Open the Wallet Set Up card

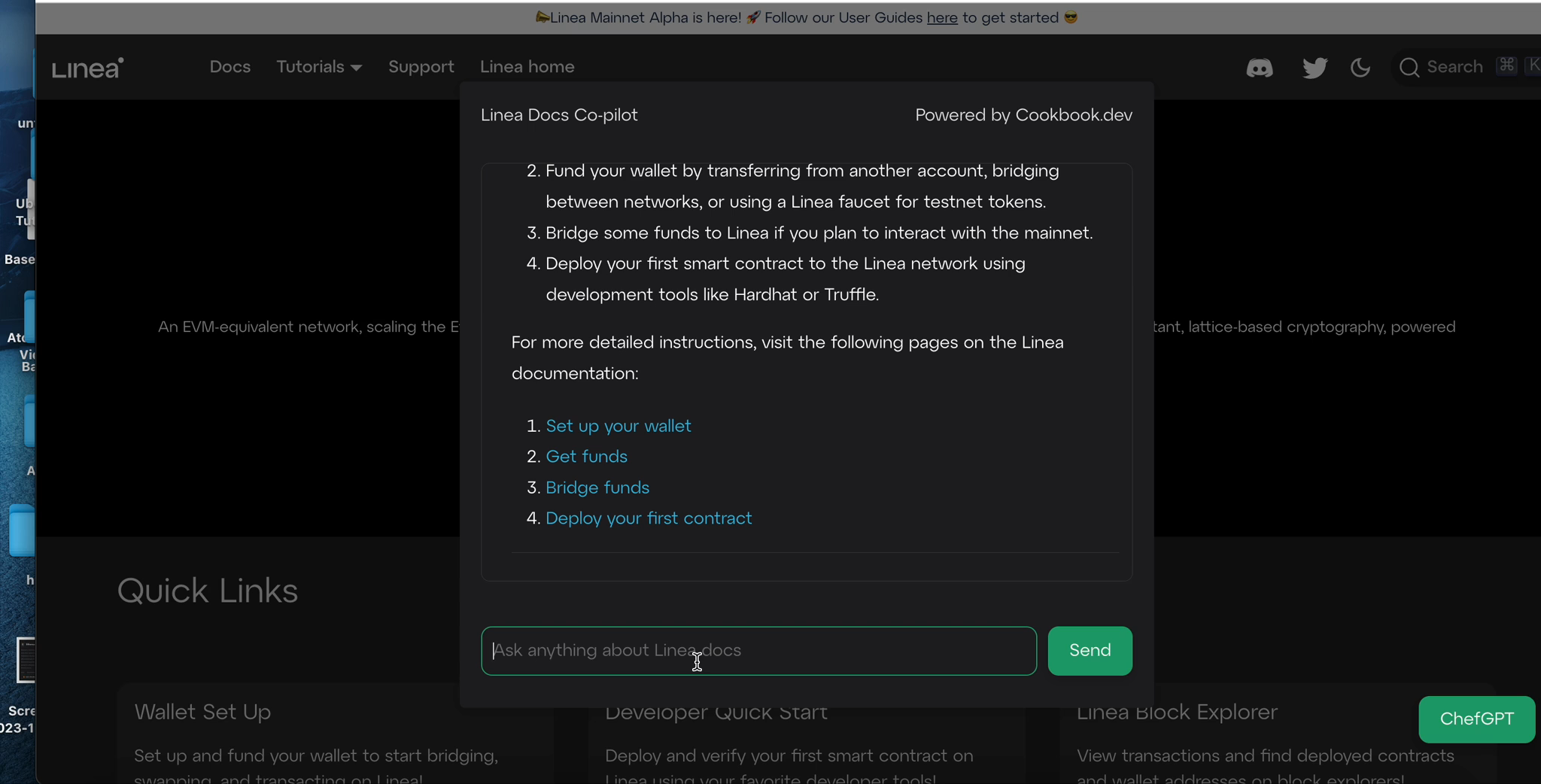336,734
